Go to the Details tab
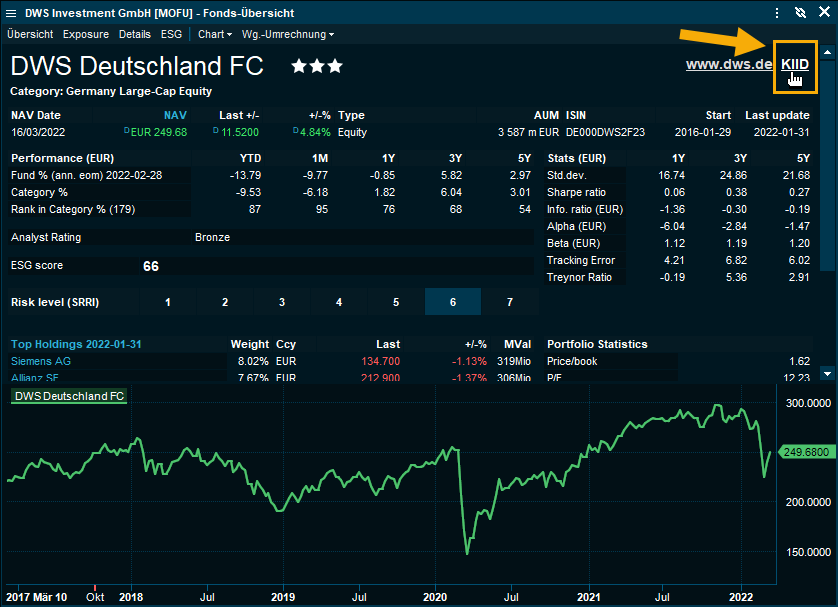The height and width of the screenshot is (607, 838). pos(135,34)
